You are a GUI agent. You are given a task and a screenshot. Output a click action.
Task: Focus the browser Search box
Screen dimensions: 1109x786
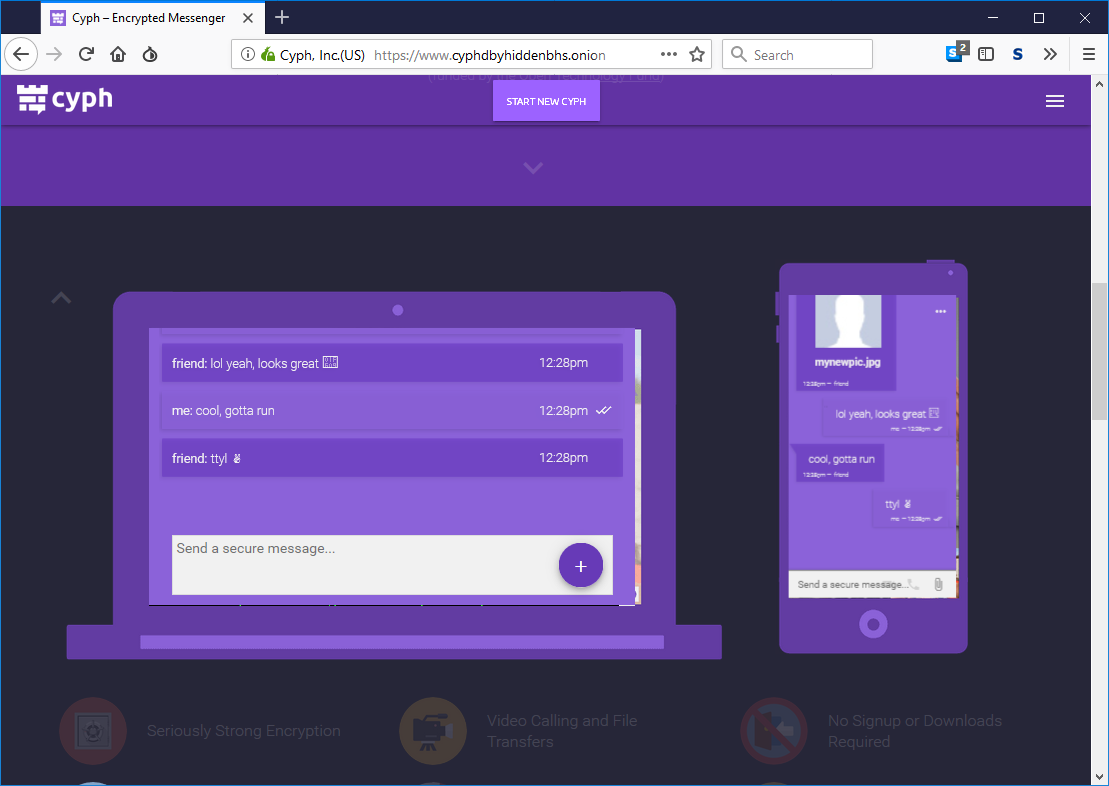[x=797, y=54]
